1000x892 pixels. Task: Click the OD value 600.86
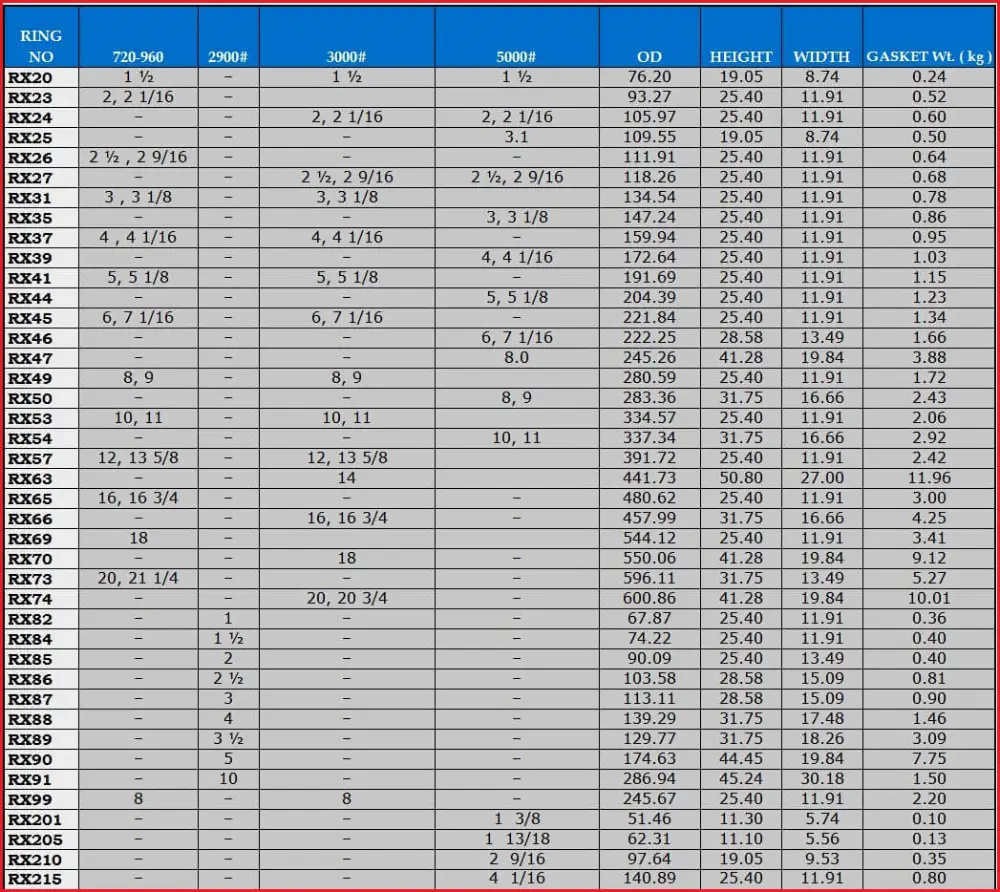pos(649,598)
